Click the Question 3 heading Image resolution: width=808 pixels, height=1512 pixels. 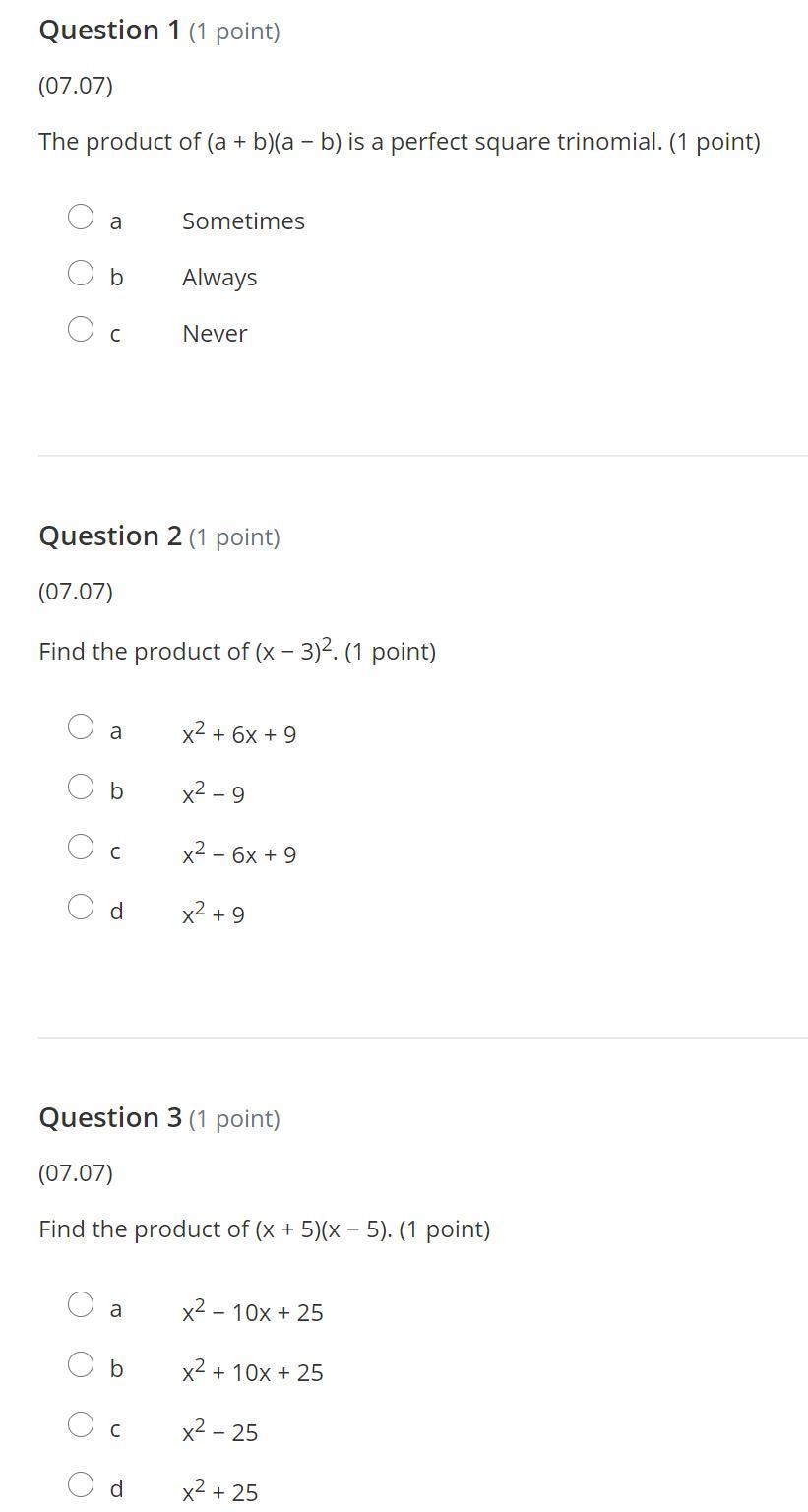coord(109,1118)
